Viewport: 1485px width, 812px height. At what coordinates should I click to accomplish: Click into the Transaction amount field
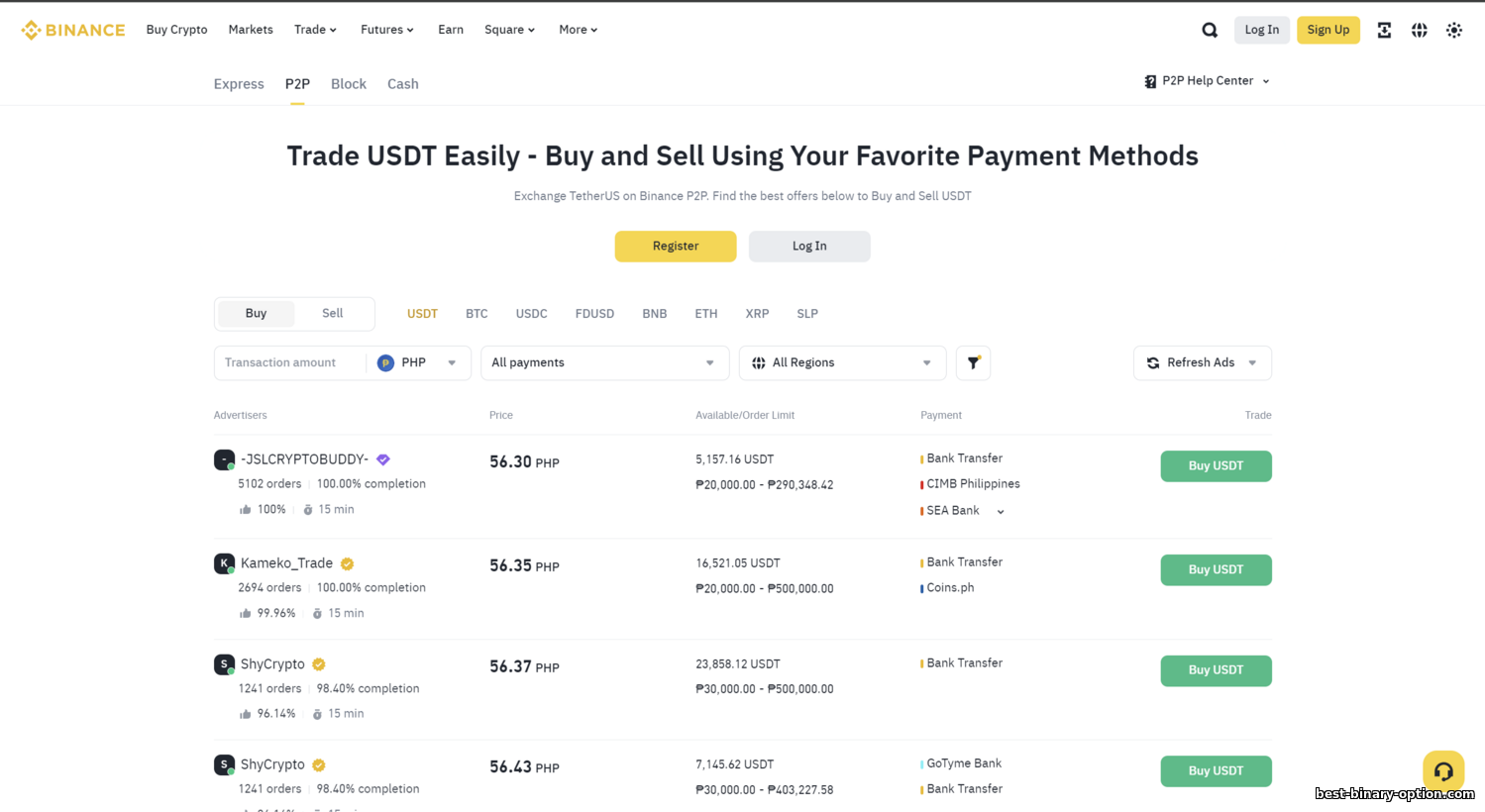tap(288, 362)
